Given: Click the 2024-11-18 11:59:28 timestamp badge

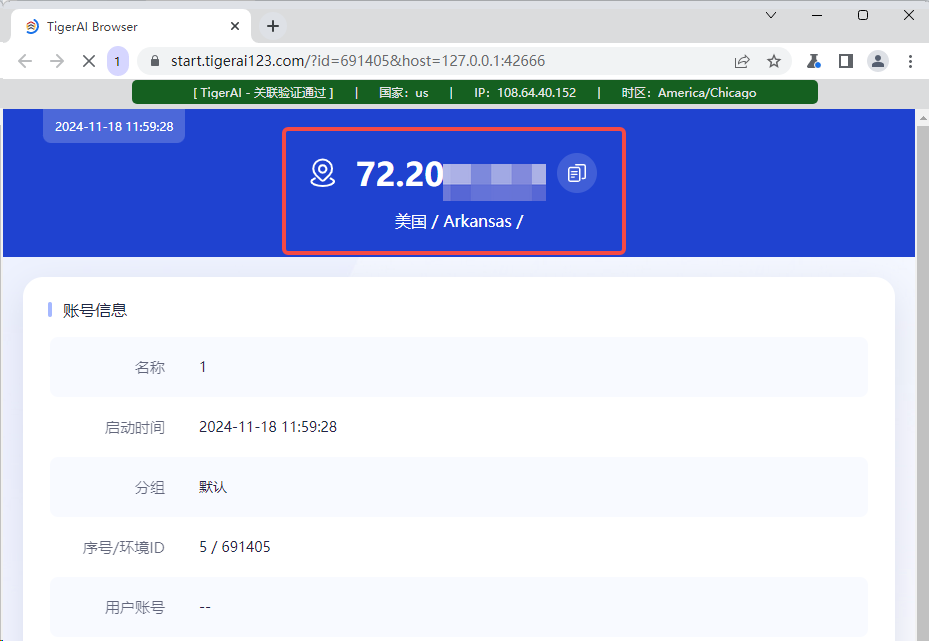Looking at the screenshot, I should coord(114,126).
